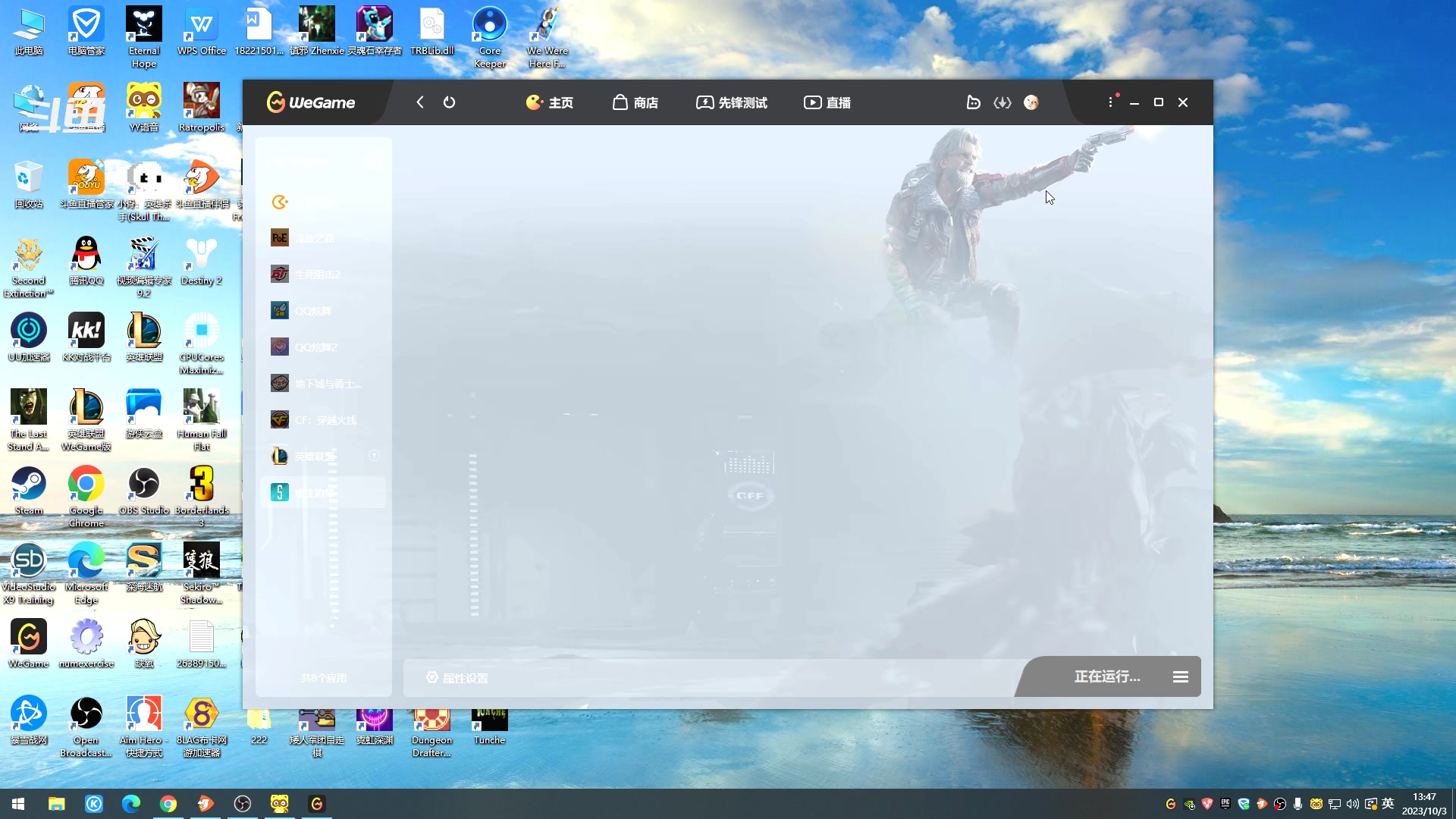The width and height of the screenshot is (1456, 819).
Task: Open Steam desktop shortcut
Action: click(x=29, y=491)
